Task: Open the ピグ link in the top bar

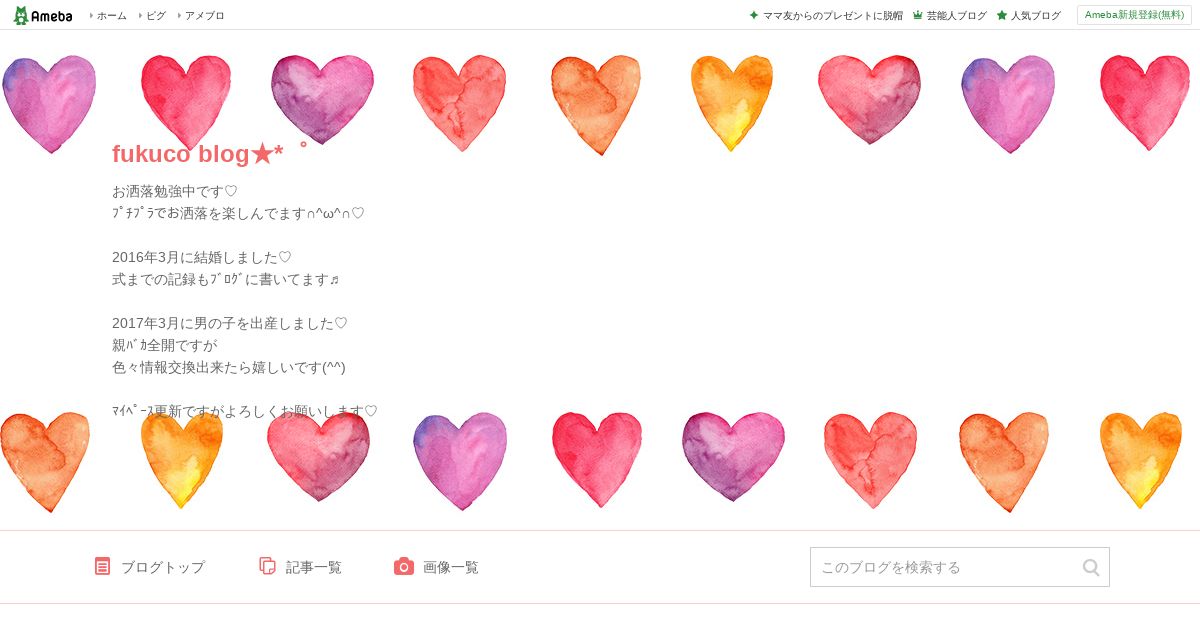Action: point(156,15)
